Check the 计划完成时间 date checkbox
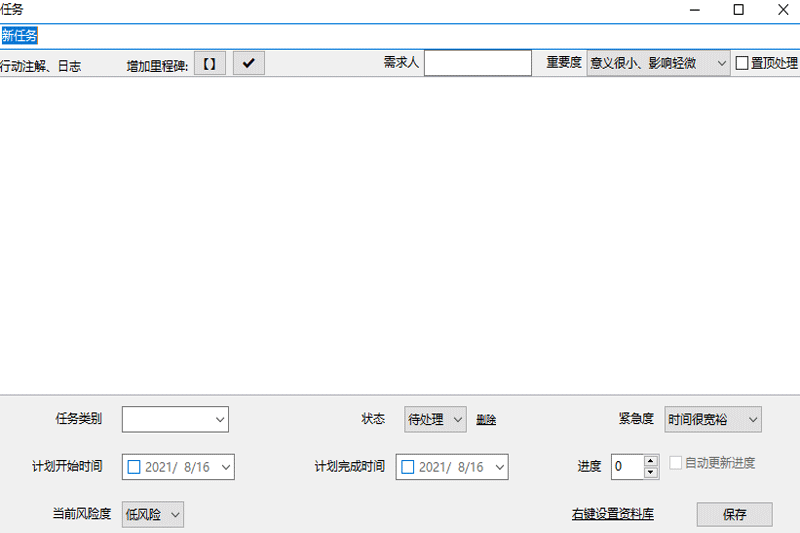 coord(408,467)
